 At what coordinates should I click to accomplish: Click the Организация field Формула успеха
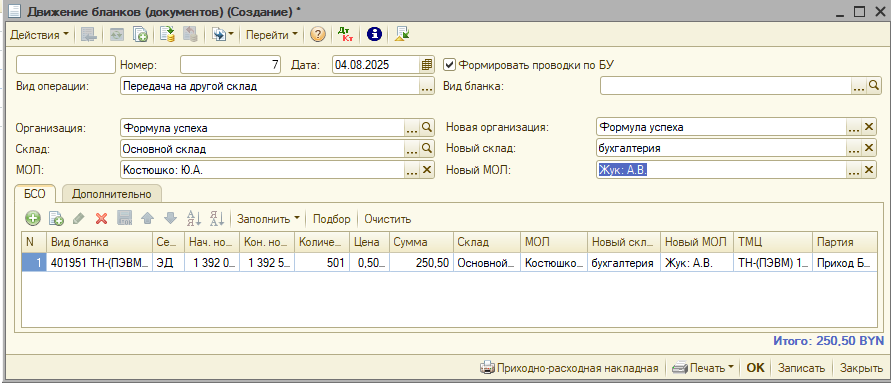coord(262,128)
